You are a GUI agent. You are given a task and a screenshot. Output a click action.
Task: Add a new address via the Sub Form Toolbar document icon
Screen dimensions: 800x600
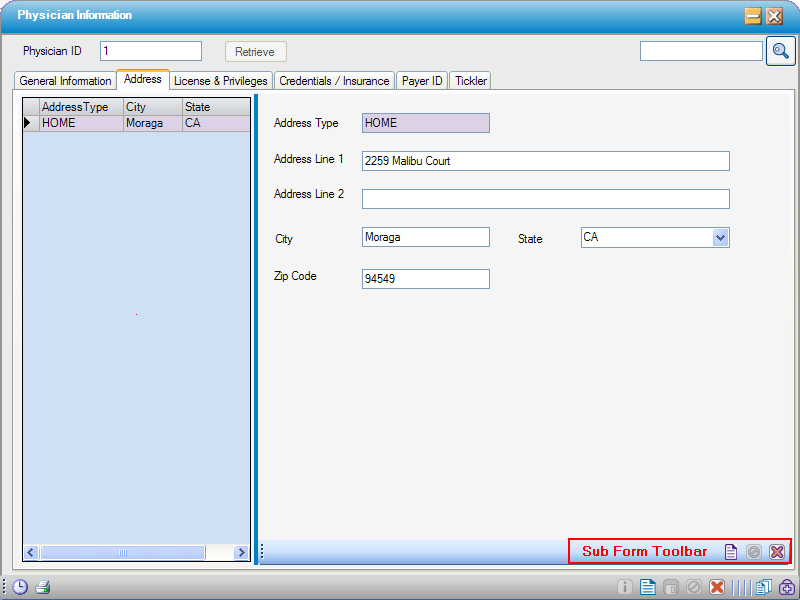pyautogui.click(x=731, y=551)
